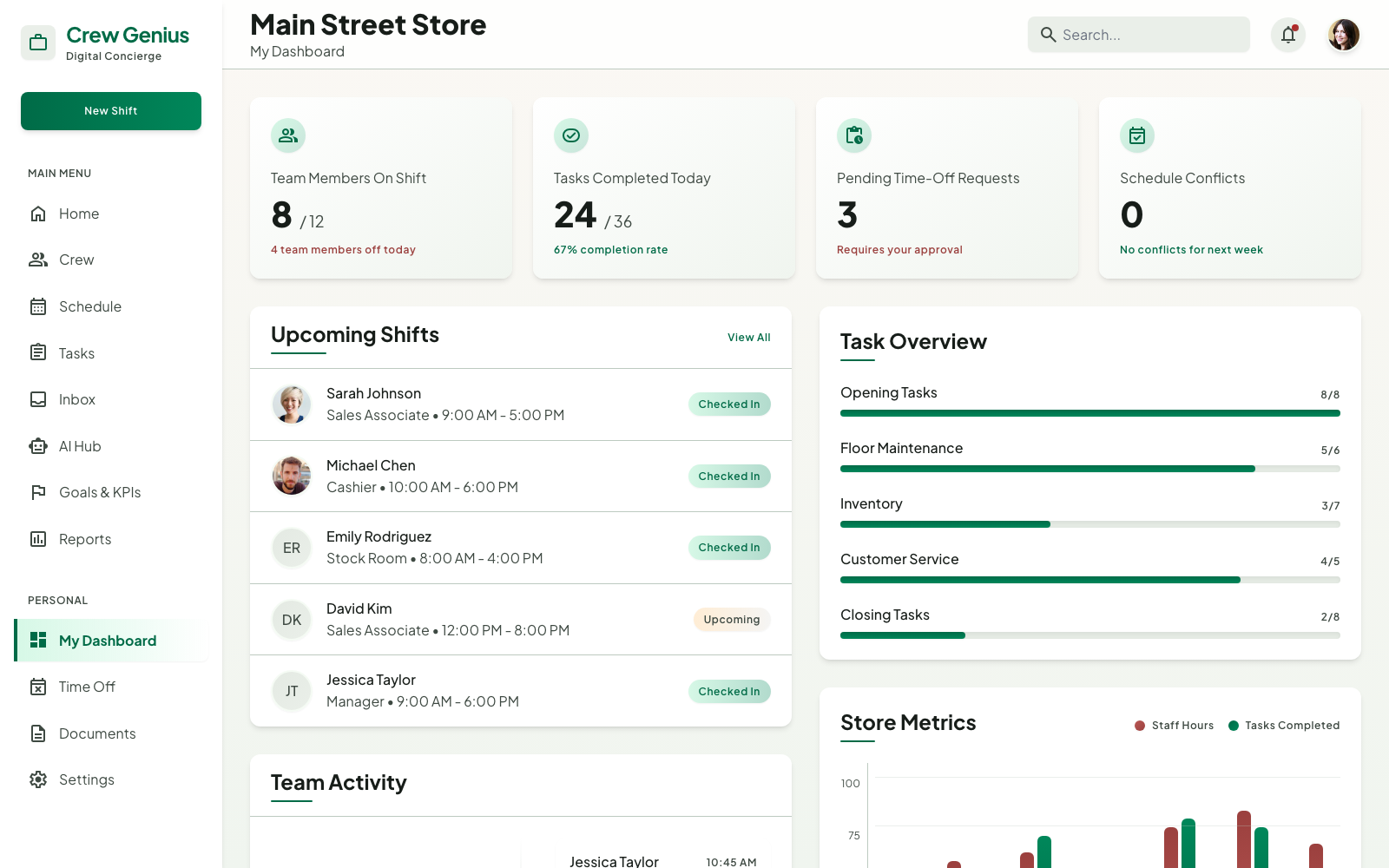Screen dimensions: 1389x868
Task: Click Jessica Taylor's Checked In badge
Action: [729, 692]
